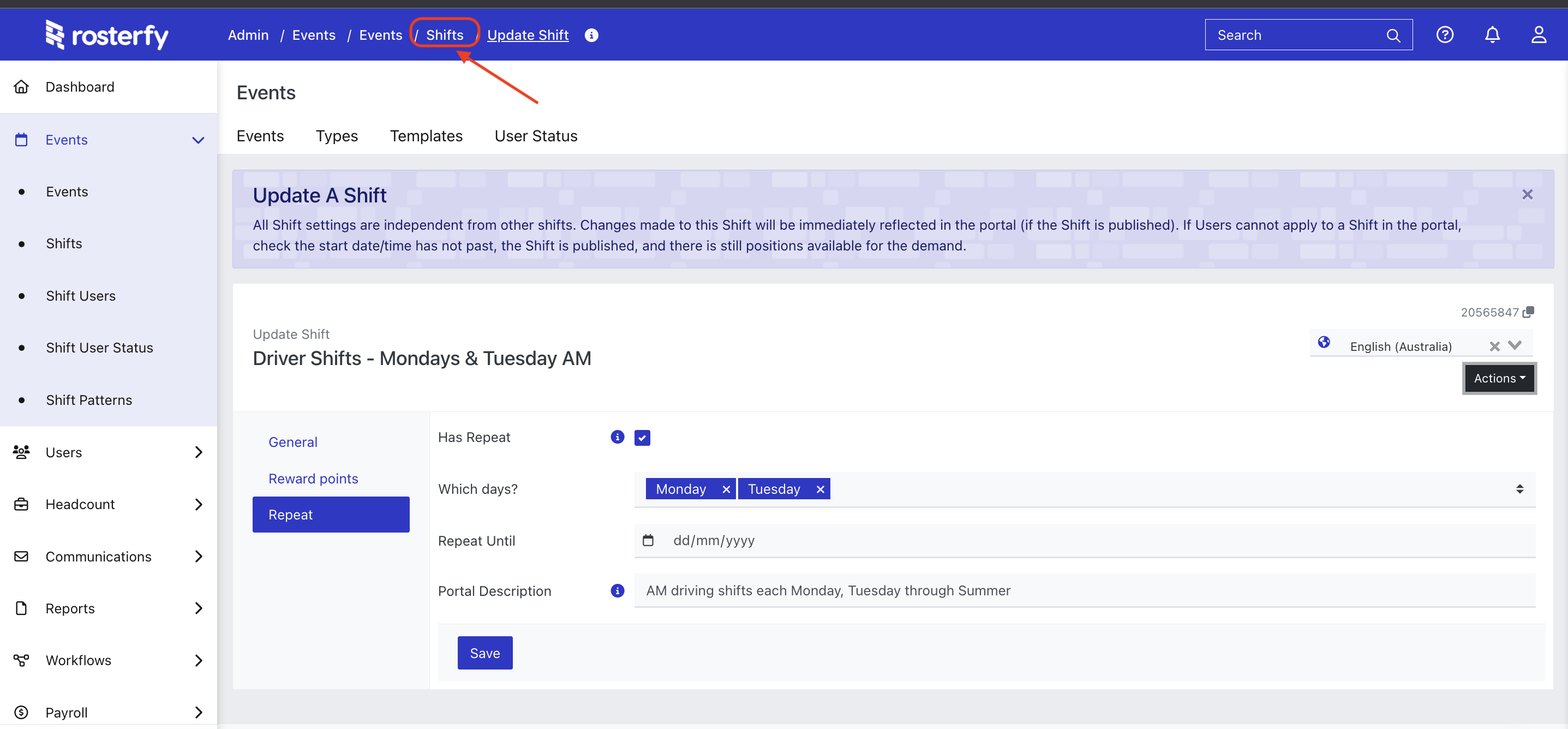This screenshot has height=729, width=1568.
Task: Click the Search input field
Action: tap(1309, 35)
